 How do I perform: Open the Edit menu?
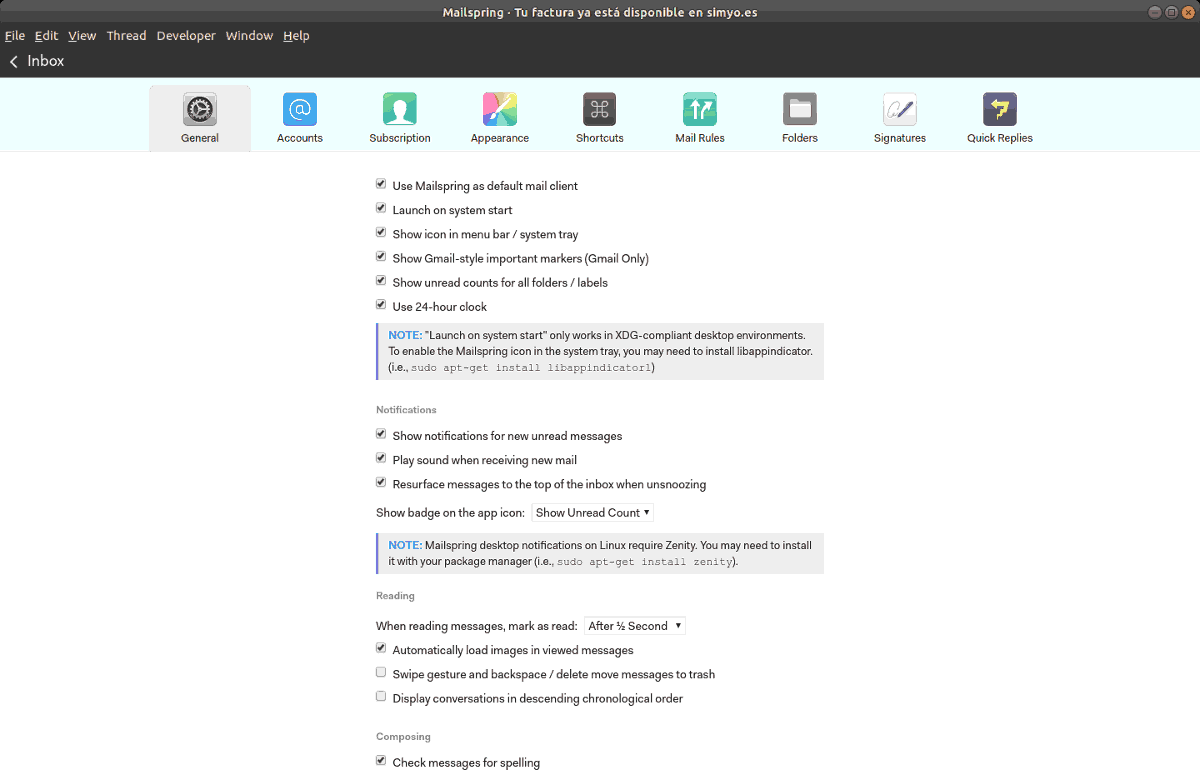point(46,36)
